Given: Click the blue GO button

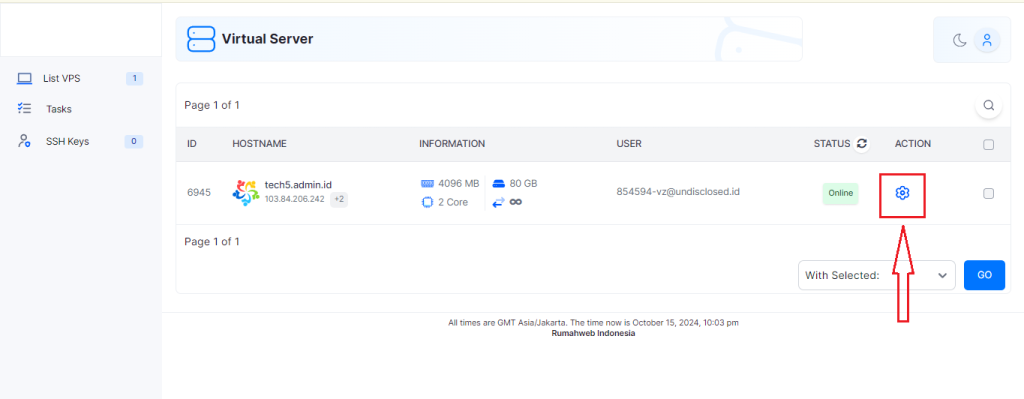Looking at the screenshot, I should [x=984, y=275].
